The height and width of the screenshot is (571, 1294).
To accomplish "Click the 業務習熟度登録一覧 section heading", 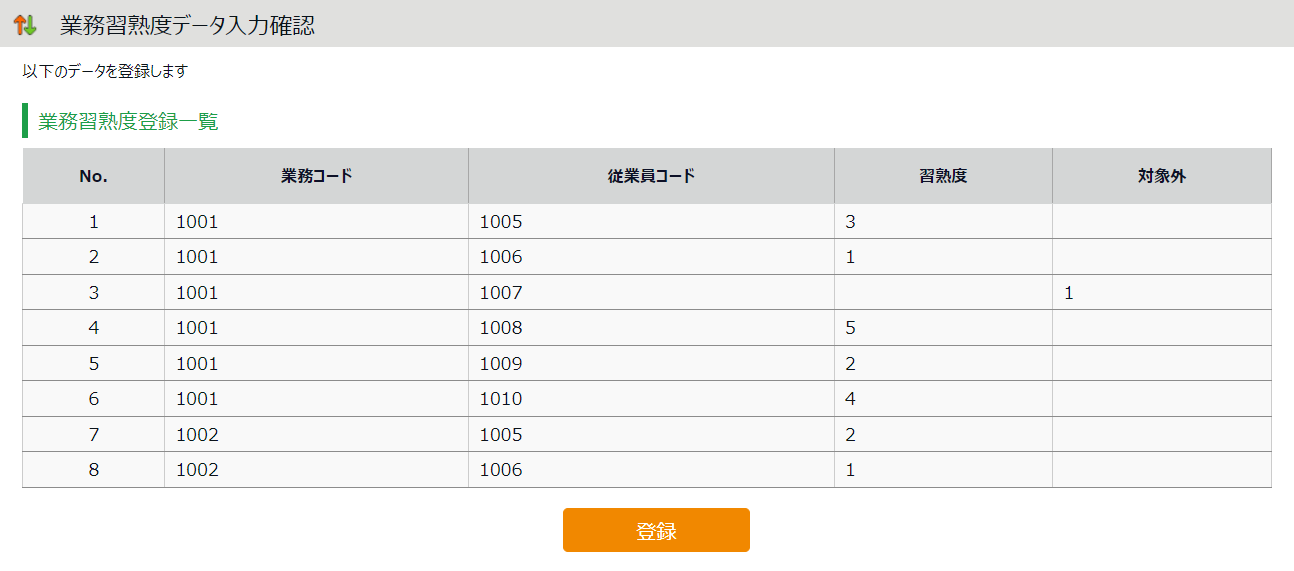I will pos(128,122).
